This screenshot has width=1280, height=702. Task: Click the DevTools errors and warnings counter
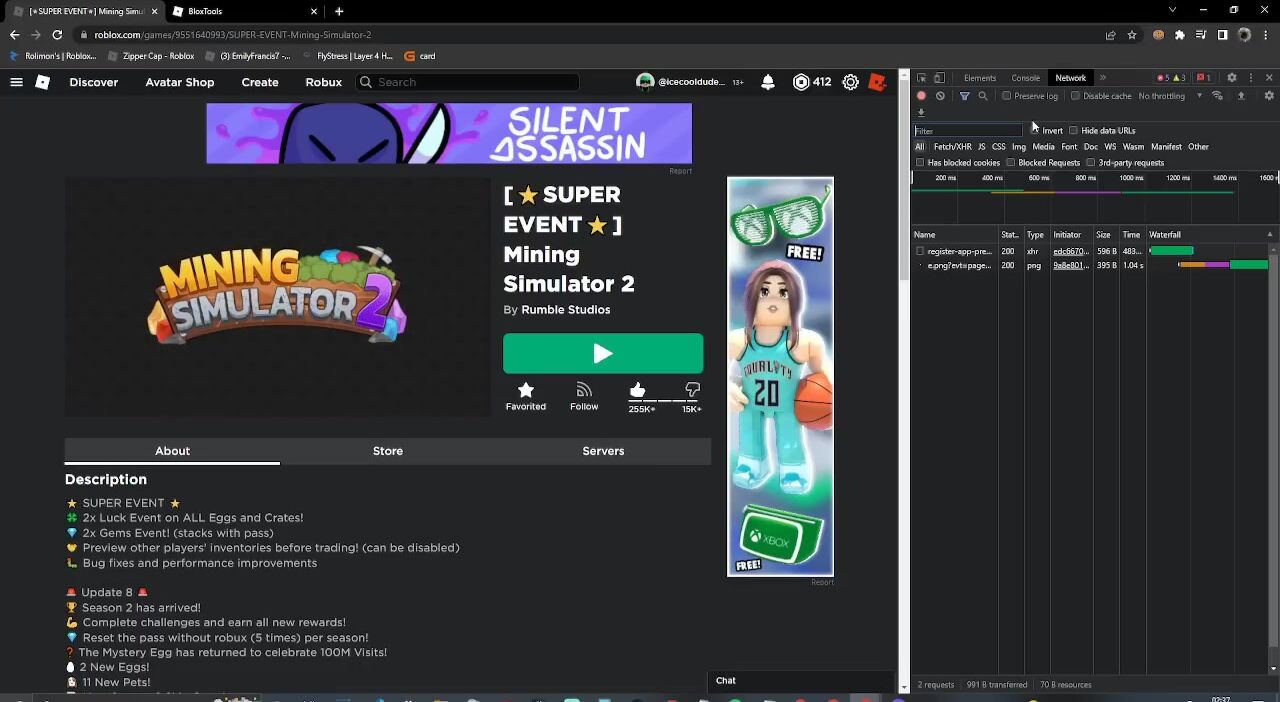coord(1171,78)
